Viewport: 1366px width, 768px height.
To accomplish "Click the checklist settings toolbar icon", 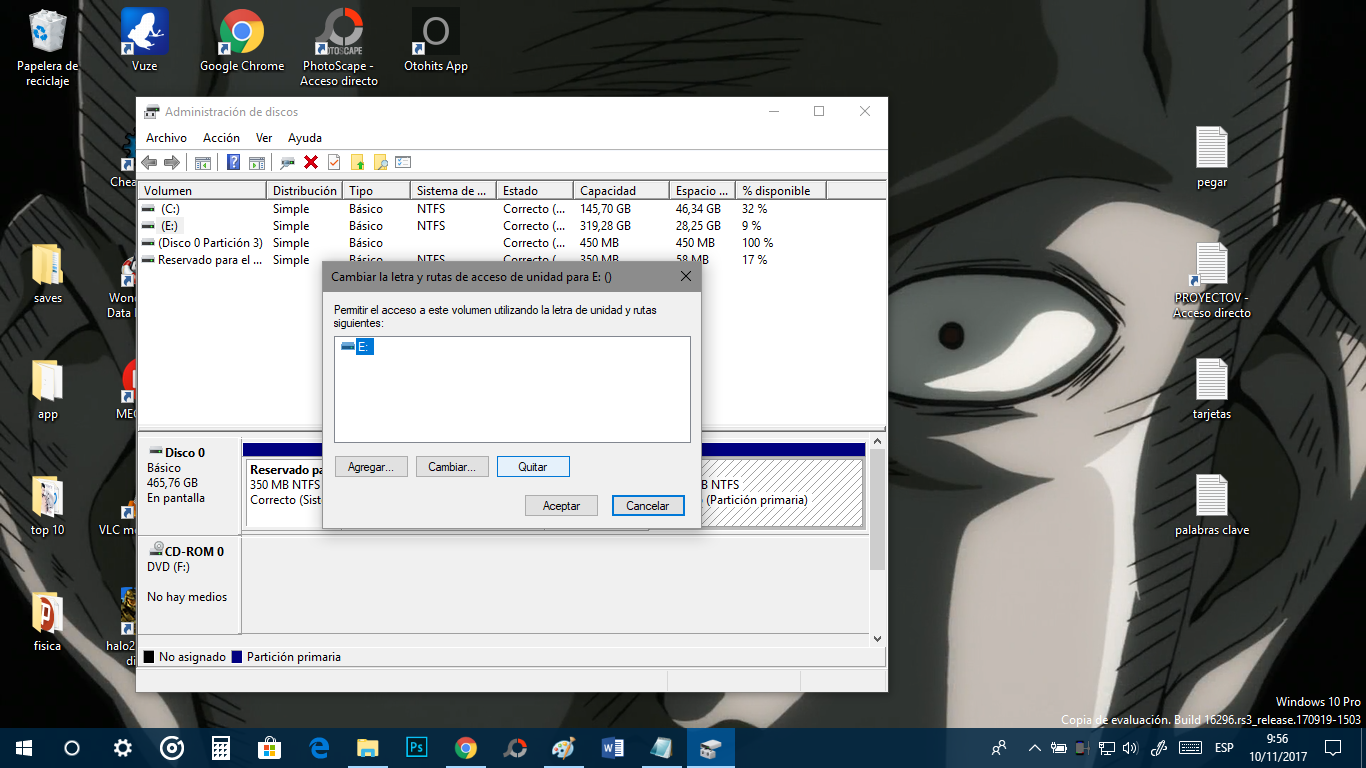I will tap(403, 162).
